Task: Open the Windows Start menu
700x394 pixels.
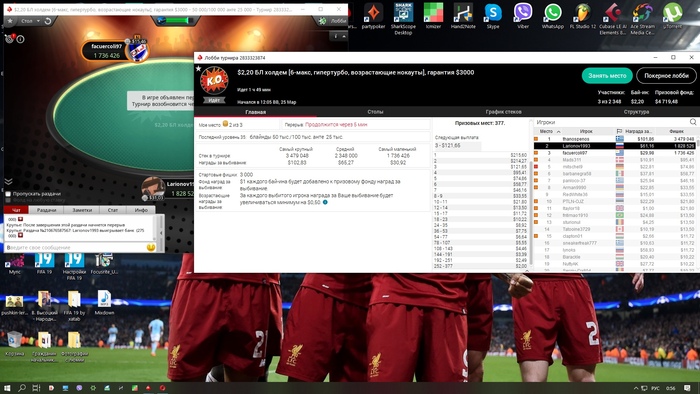Action: 7,388
